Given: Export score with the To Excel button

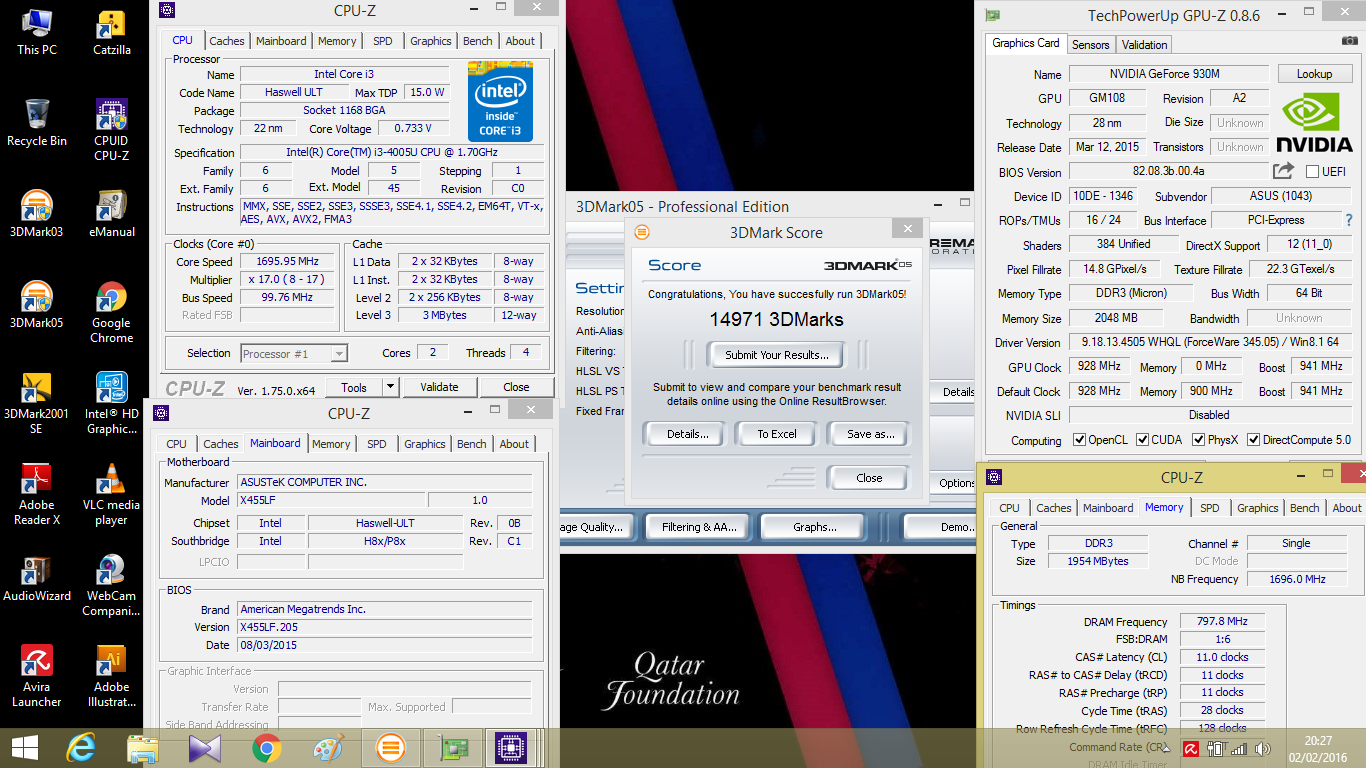Looking at the screenshot, I should click(x=777, y=434).
